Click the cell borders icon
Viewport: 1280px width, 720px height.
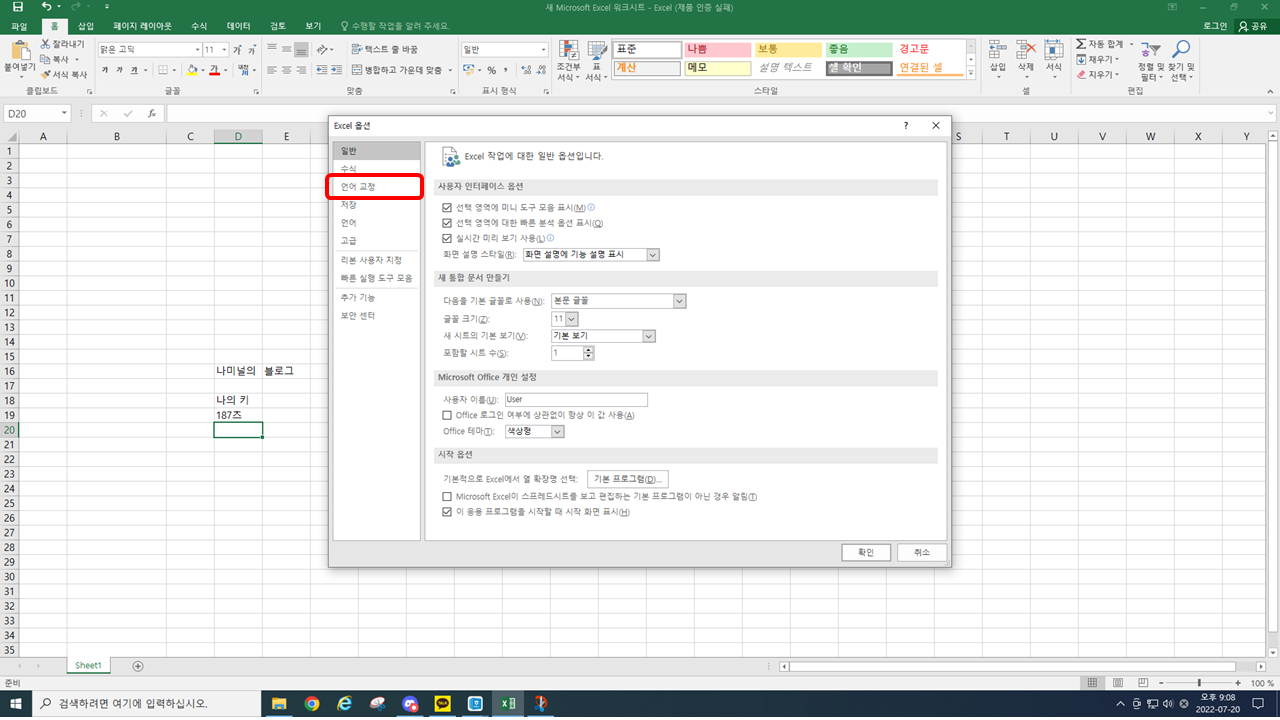click(164, 70)
